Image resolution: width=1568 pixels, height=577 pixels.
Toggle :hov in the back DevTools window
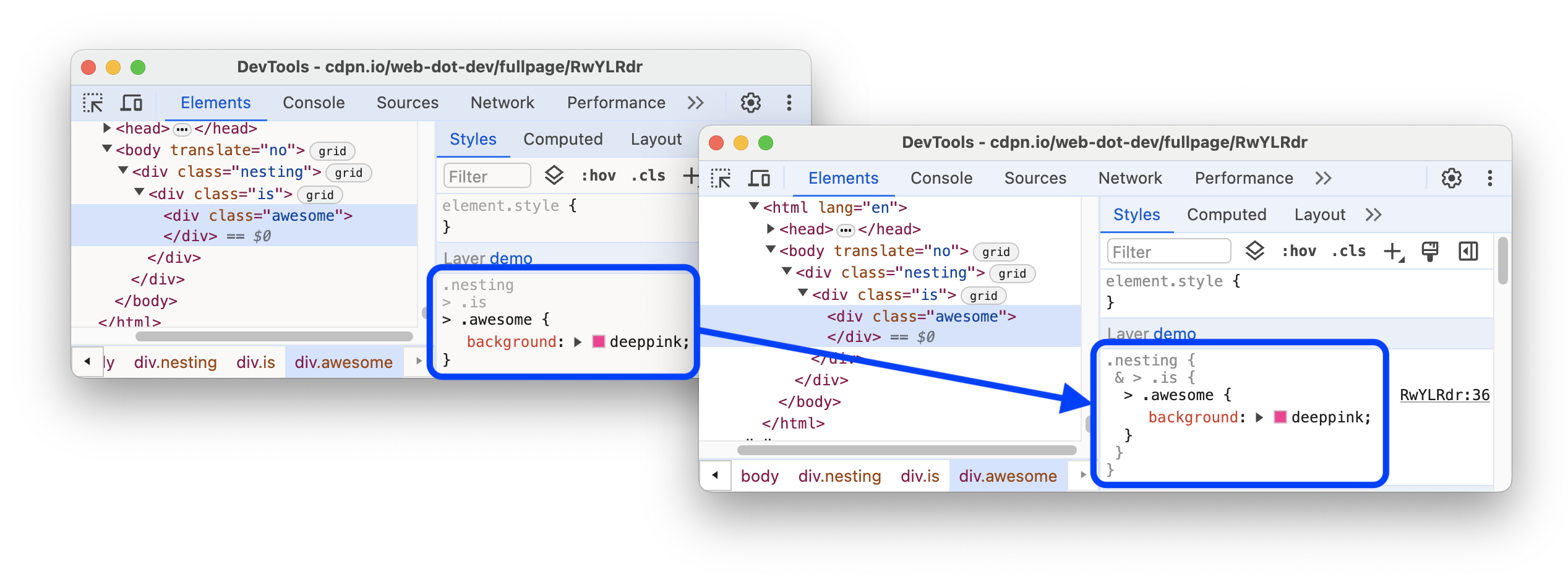coord(598,176)
